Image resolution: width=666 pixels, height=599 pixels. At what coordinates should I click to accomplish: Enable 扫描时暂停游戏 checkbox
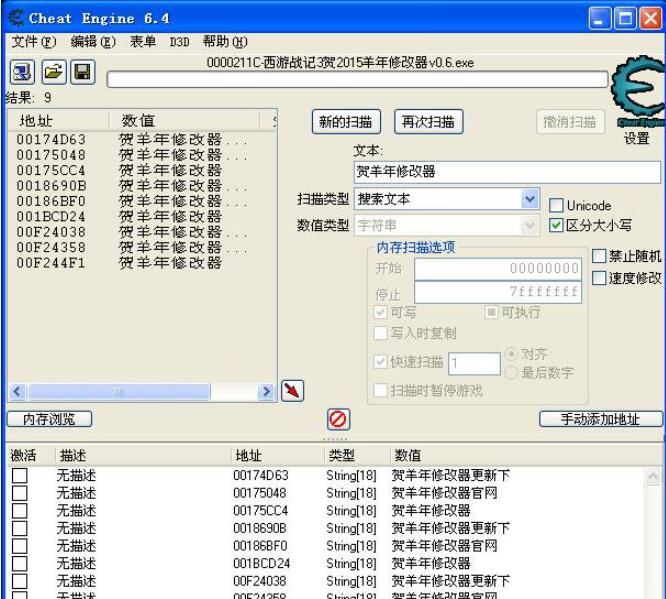point(381,390)
